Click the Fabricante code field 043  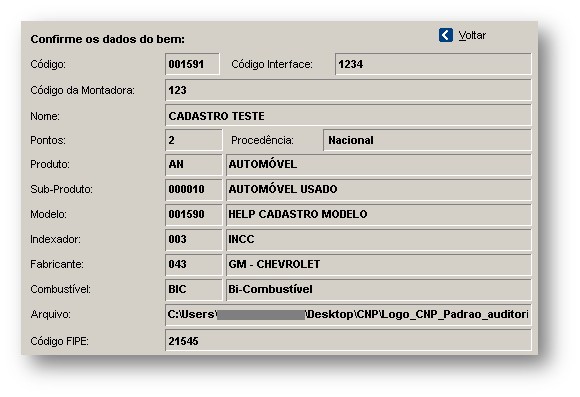194,265
